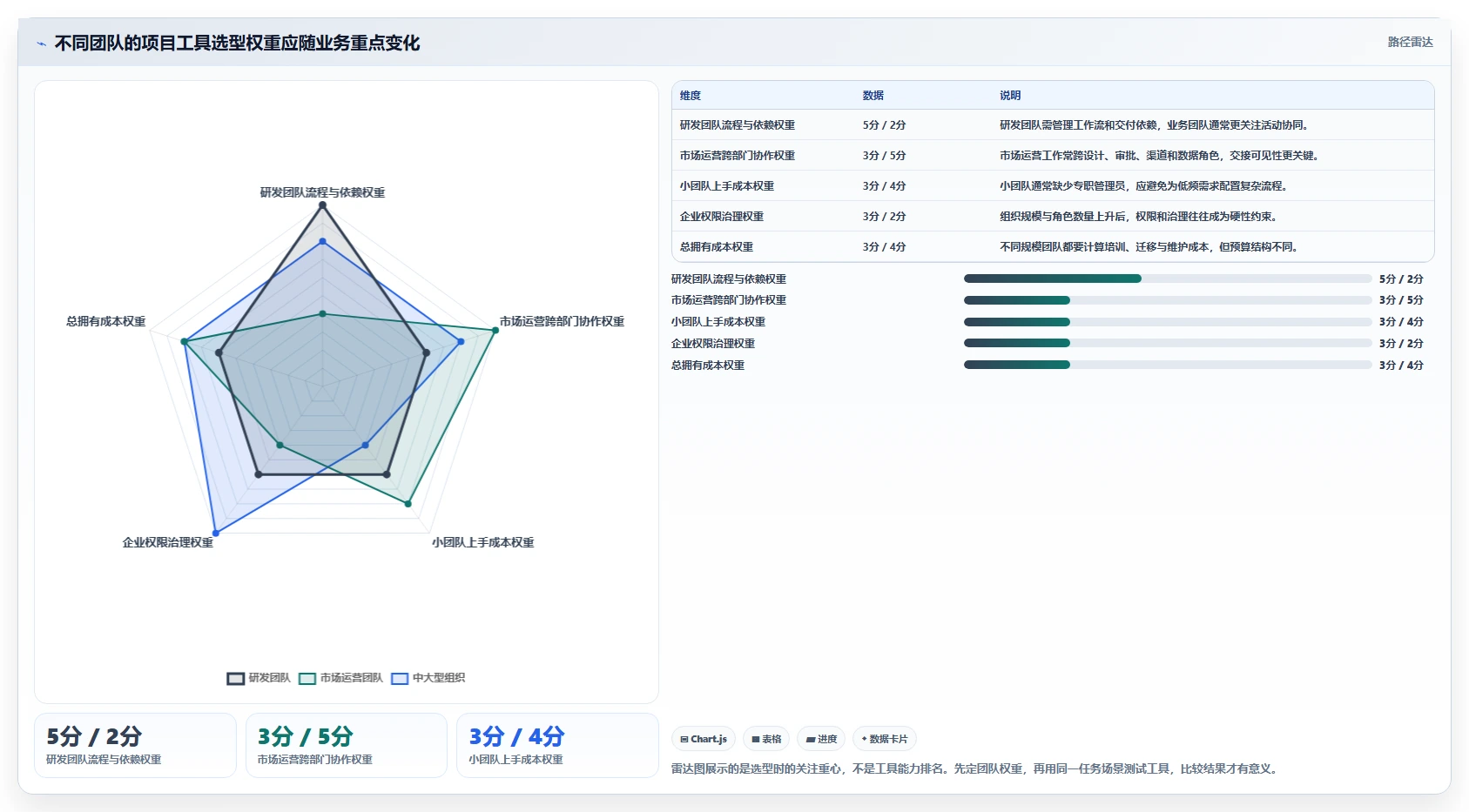The width and height of the screenshot is (1469, 812).
Task: Click the green 市场运营团队 point on the 小团队上手成本权重 axis
Action: (408, 504)
